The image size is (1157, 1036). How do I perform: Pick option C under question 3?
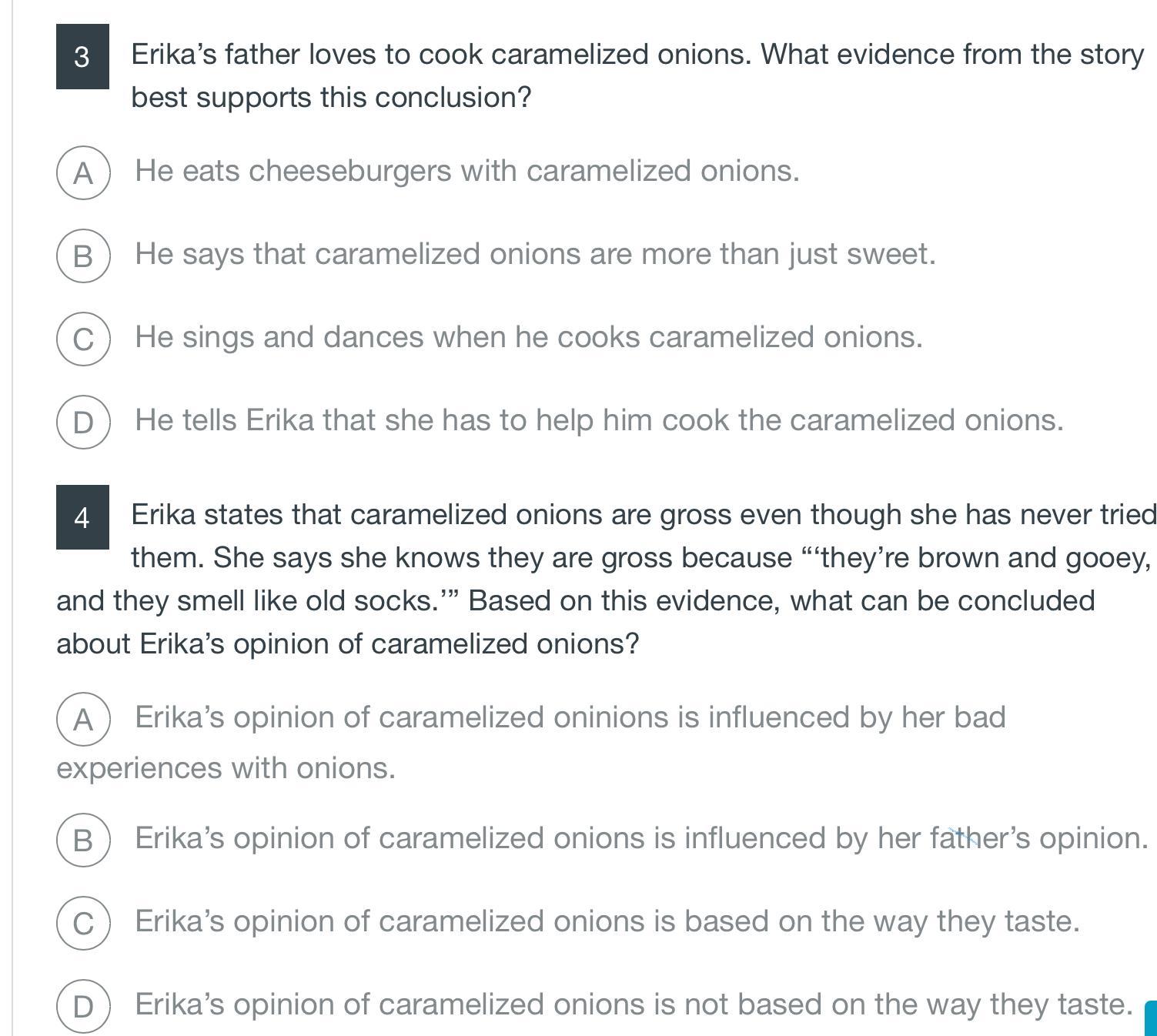pyautogui.click(x=83, y=339)
